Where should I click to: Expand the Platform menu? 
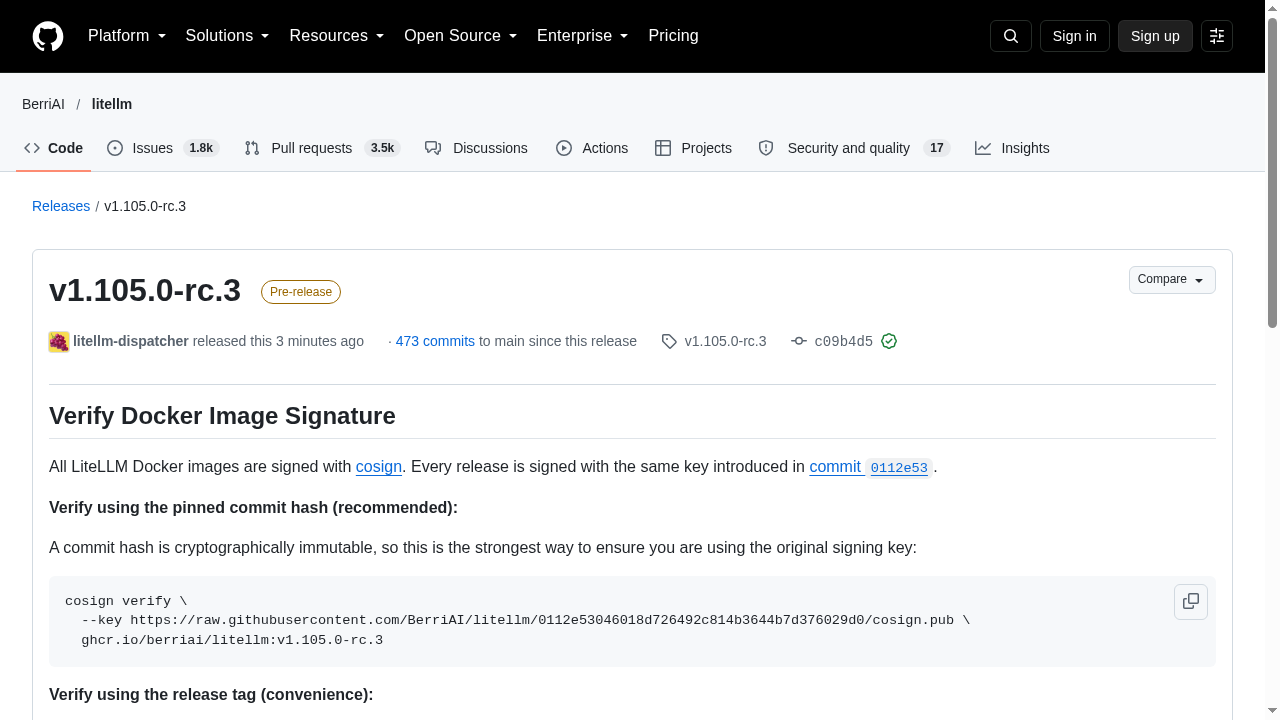127,36
